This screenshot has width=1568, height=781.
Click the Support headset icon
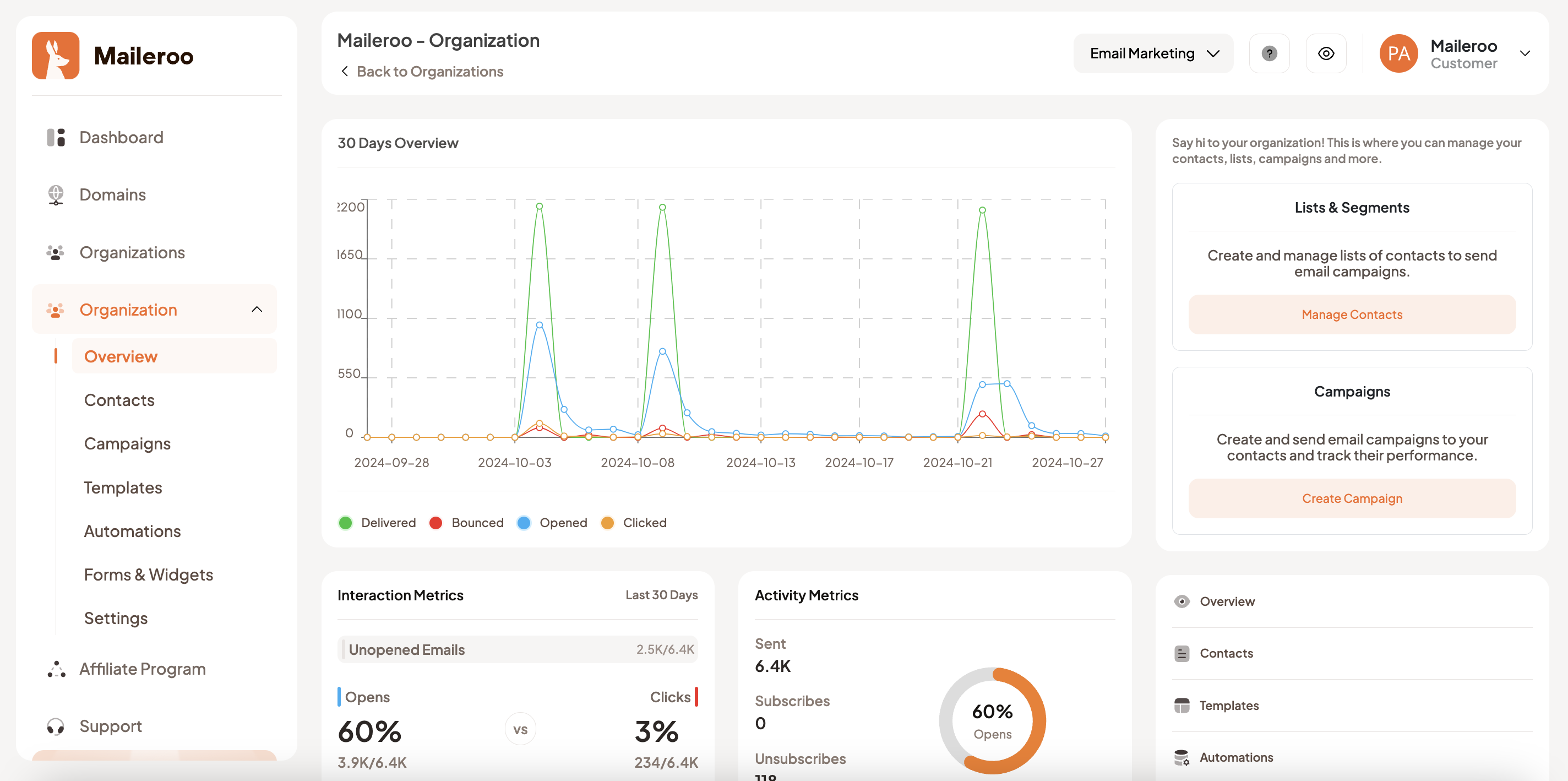point(56,726)
